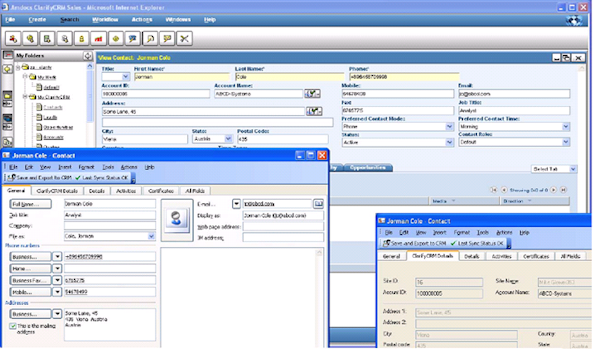The width and height of the screenshot is (600, 363).
Task: Click the refresh icon beside My Folders
Action: click(88, 56)
